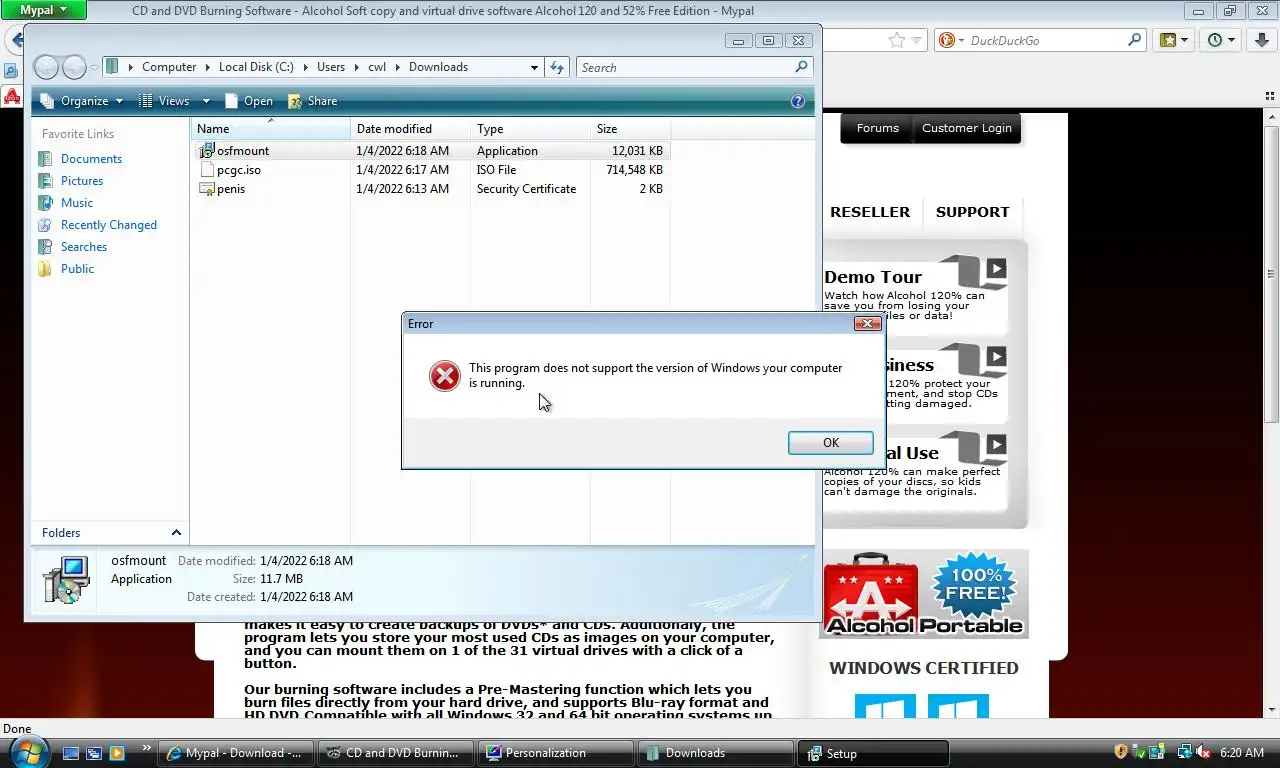Select the security certificate file row

(430, 188)
